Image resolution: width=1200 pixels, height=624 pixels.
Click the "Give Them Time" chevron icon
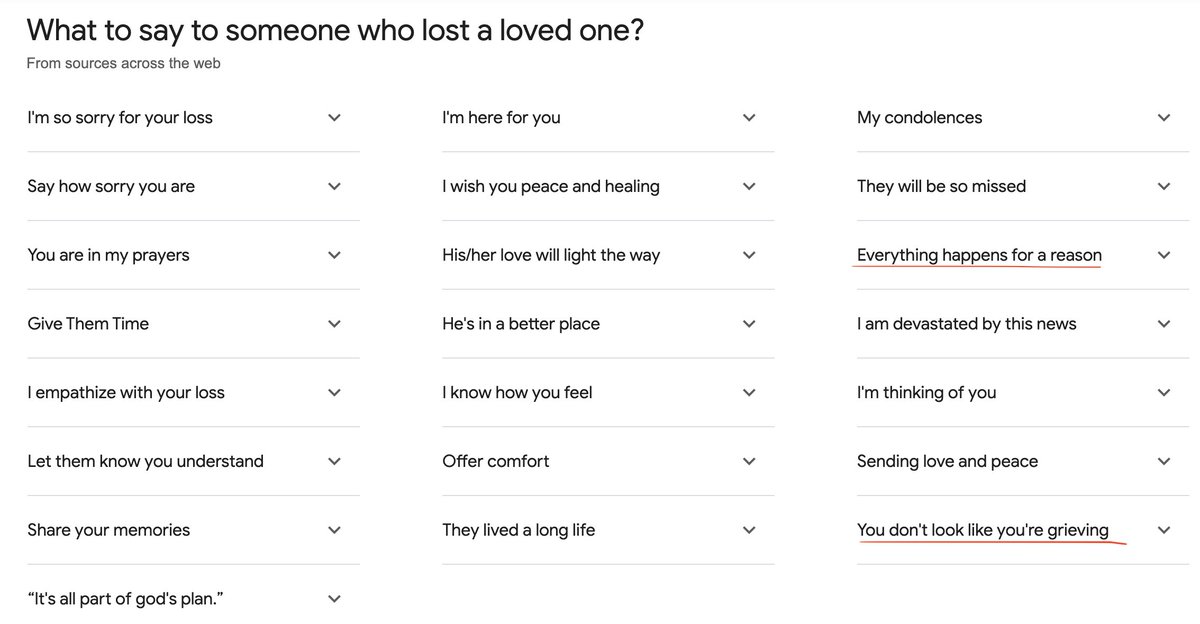point(334,324)
